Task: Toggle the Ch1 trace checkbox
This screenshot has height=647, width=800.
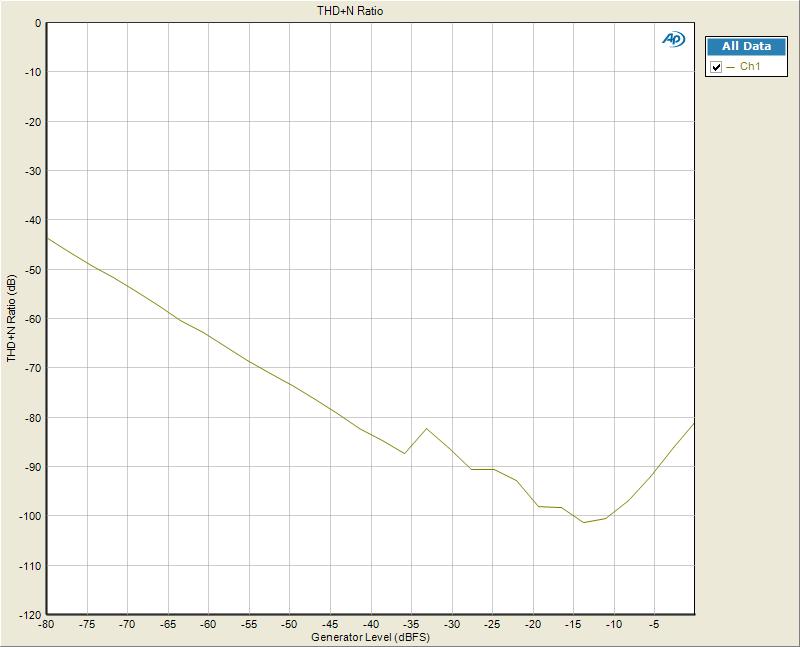Action: pos(716,67)
